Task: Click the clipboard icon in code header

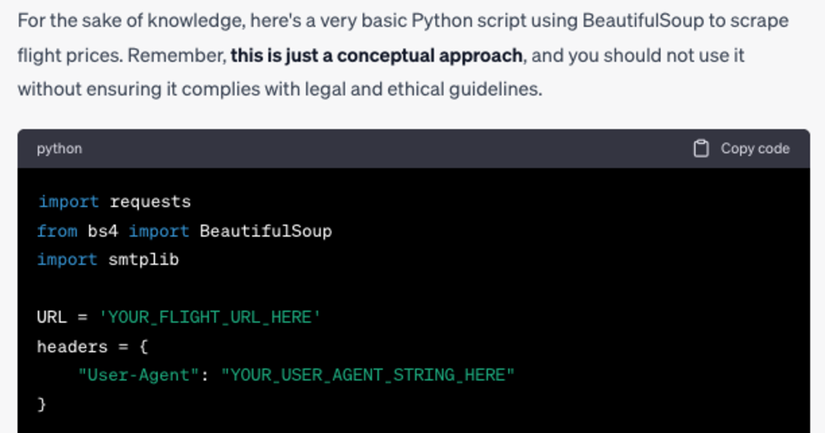Action: point(701,148)
